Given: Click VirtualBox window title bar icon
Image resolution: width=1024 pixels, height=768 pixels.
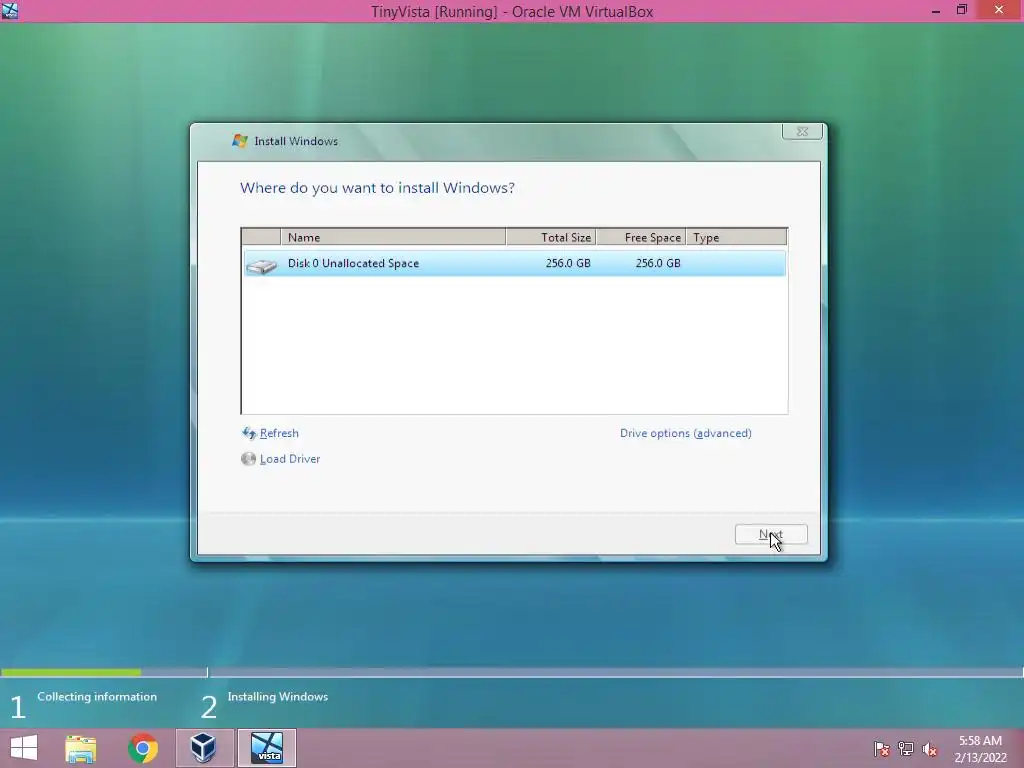Looking at the screenshot, I should point(10,10).
